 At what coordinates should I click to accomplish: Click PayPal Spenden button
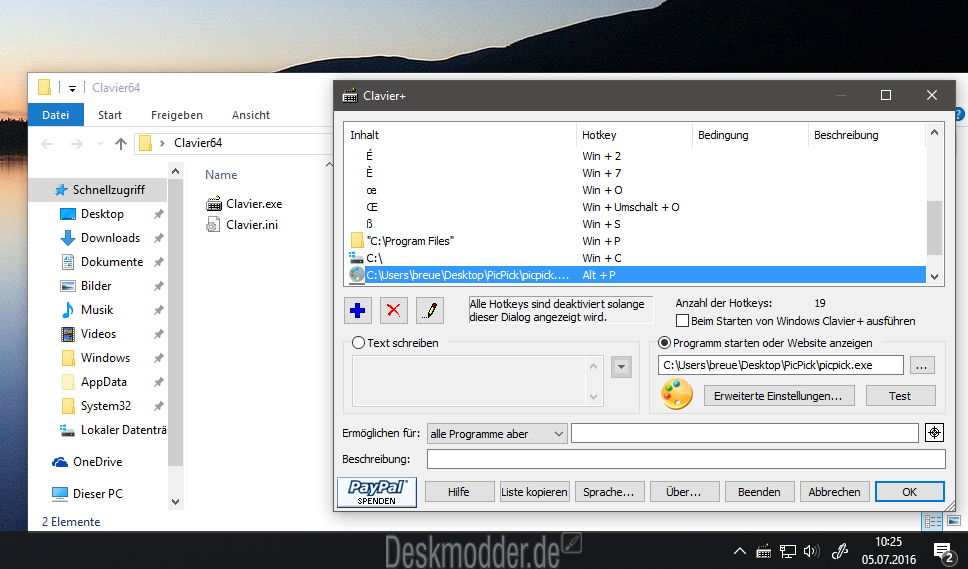[377, 492]
